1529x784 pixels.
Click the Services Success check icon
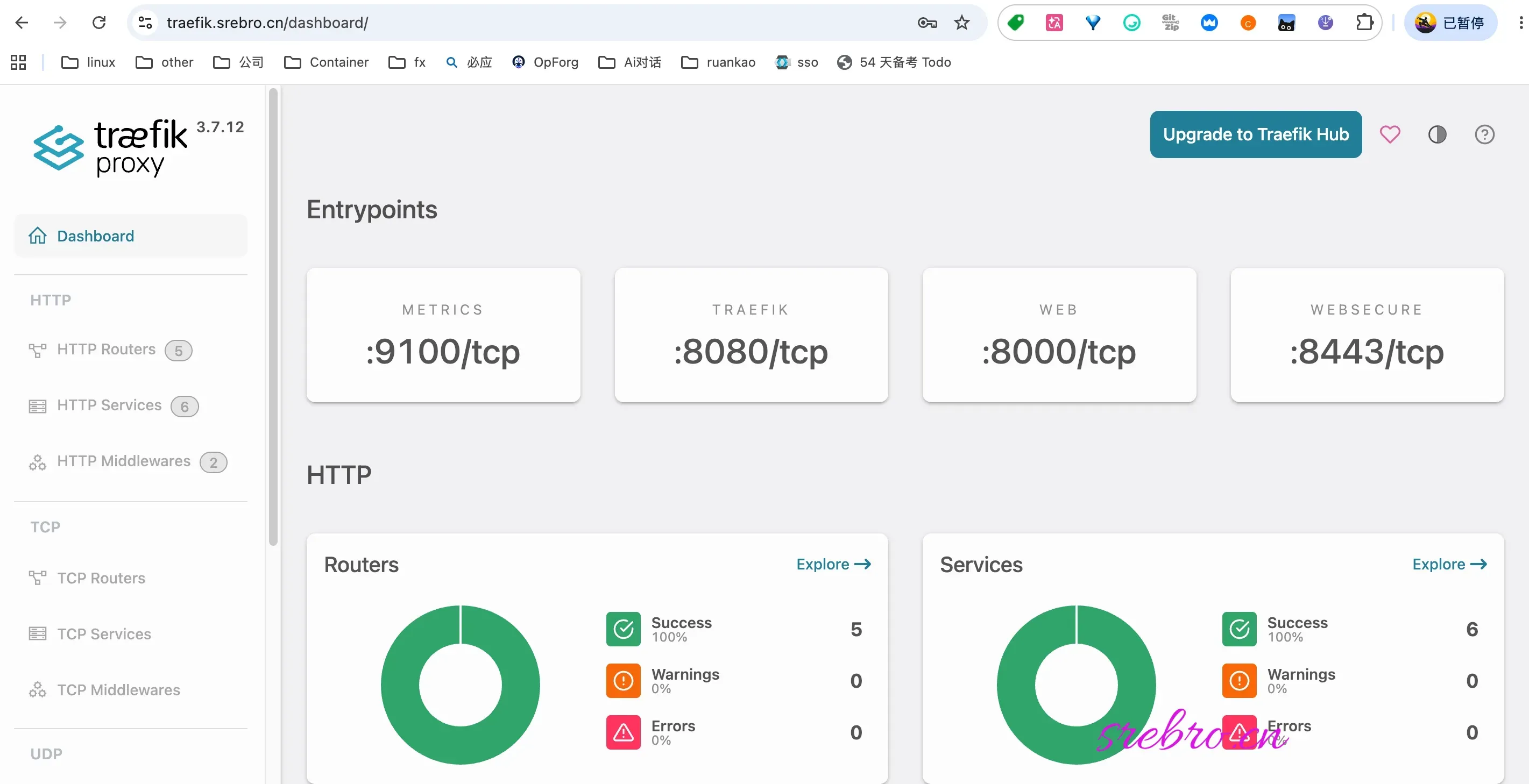[x=1240, y=629]
